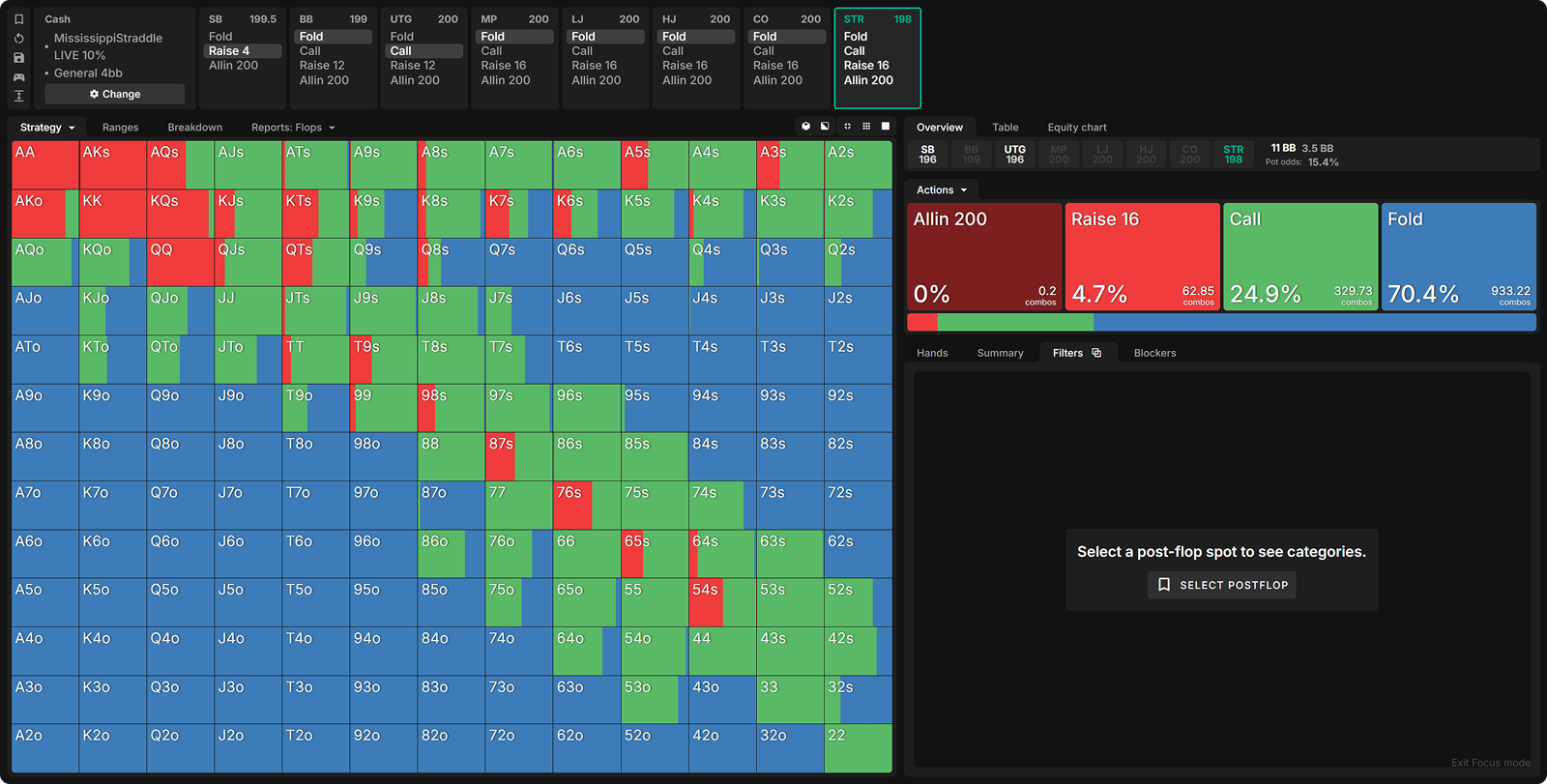Viewport: 1547px width, 784px height.
Task: Click the 3x3 grid view icon
Action: 866,127
